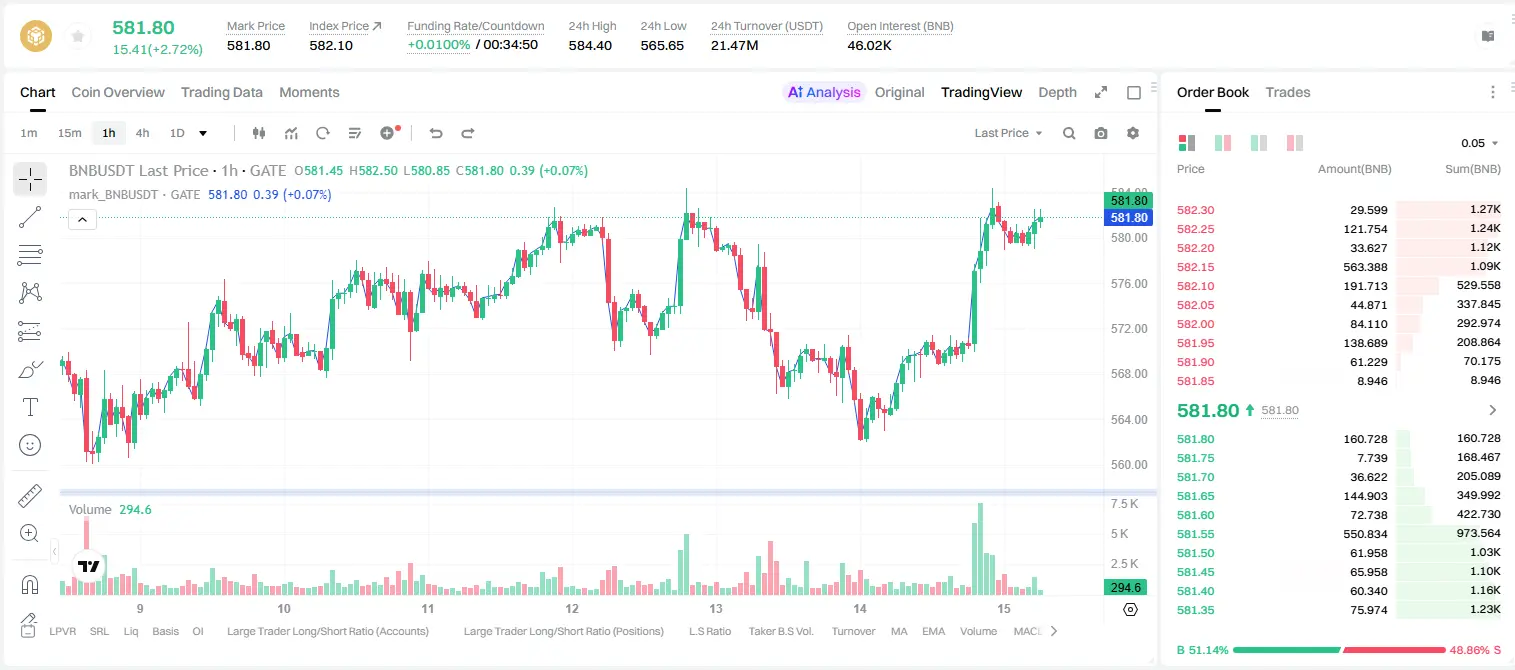Click the undo arrow in chart toolbar
The image size is (1515, 670).
tap(436, 133)
